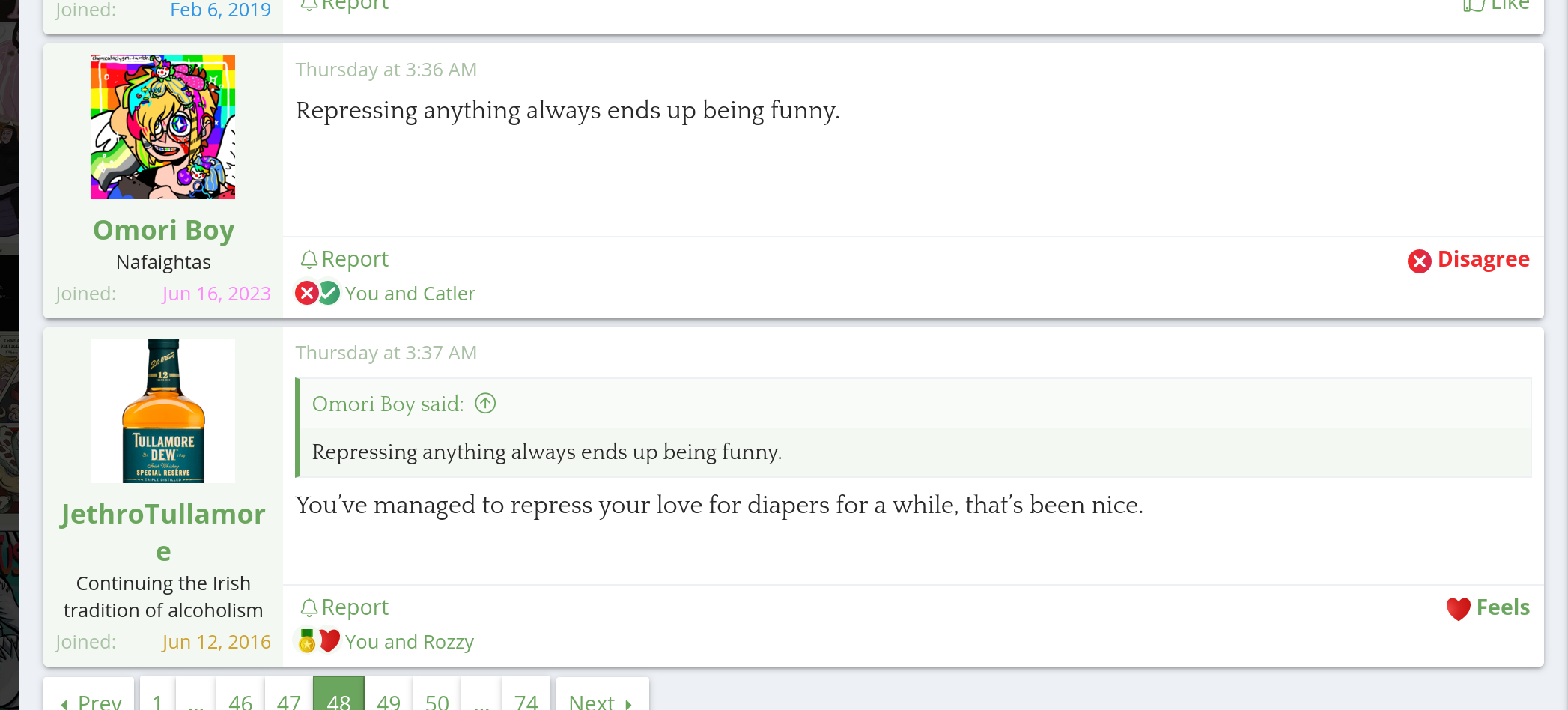The image size is (1568, 710).
Task: Open JethroTullamore's profile username link
Action: tap(163, 515)
